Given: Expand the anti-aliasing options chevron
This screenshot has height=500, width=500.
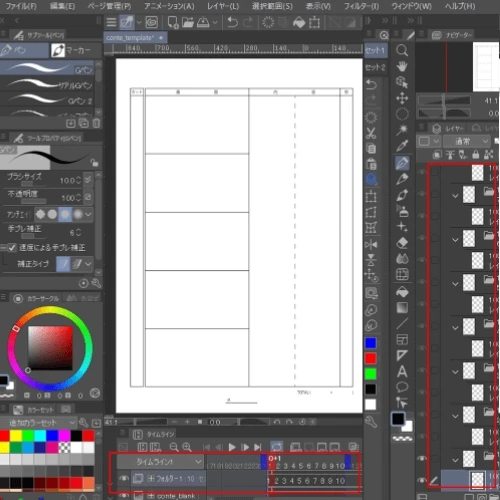Looking at the screenshot, I should tap(88, 214).
